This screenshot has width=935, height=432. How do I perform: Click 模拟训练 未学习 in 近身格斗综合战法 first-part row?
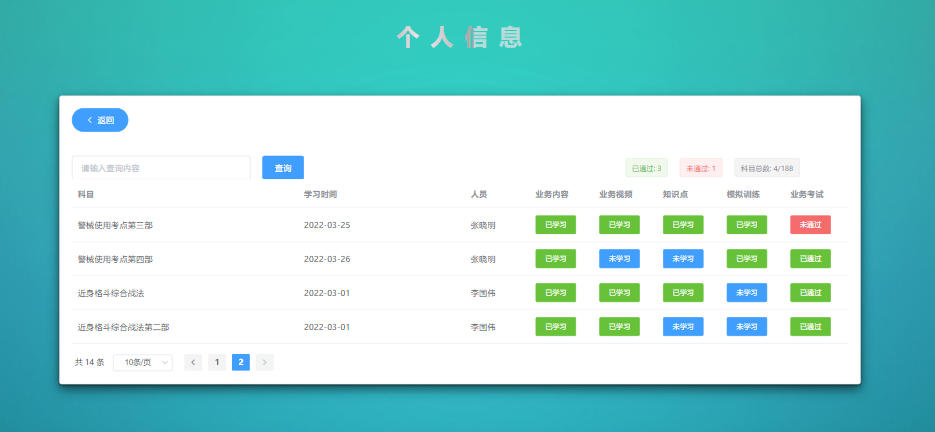coord(747,293)
